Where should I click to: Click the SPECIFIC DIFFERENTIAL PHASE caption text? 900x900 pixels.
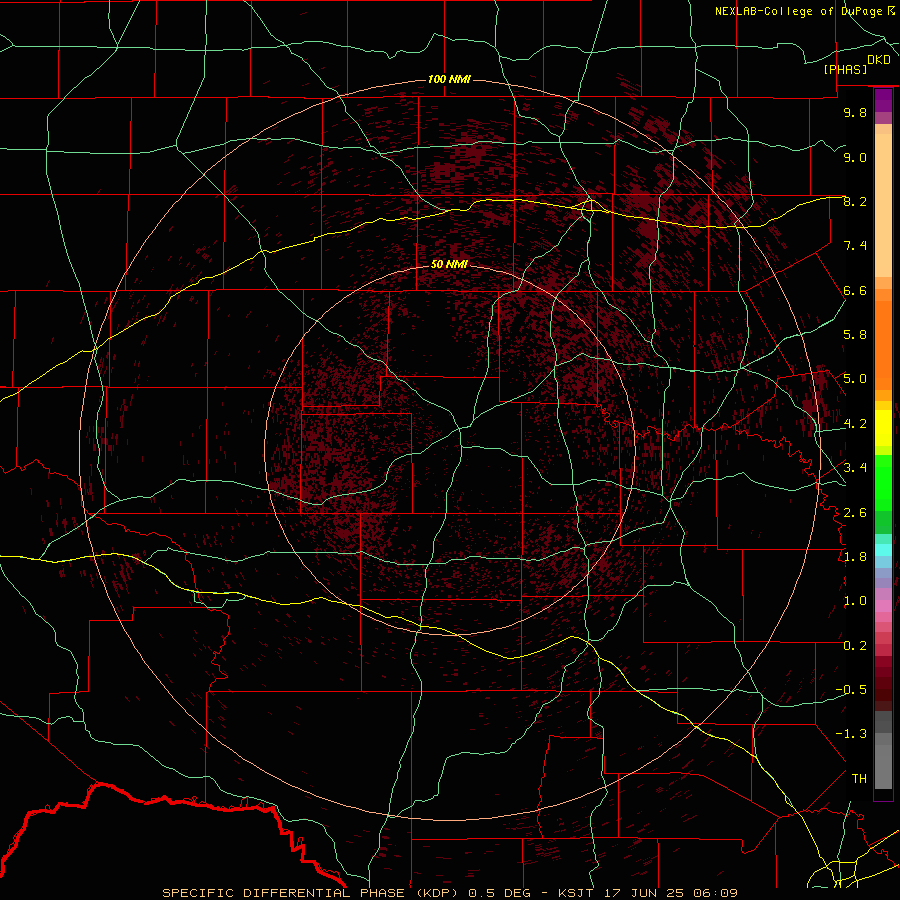[283, 893]
